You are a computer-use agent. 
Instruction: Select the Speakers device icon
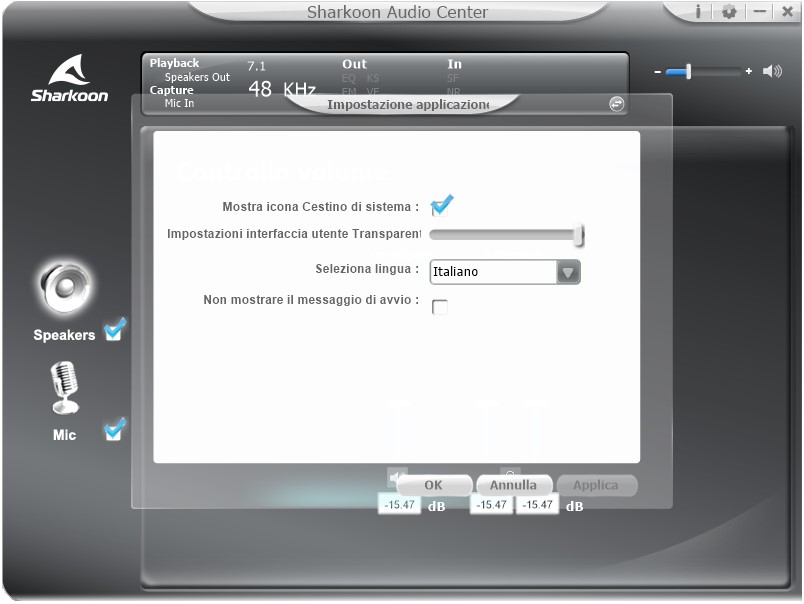(65, 288)
